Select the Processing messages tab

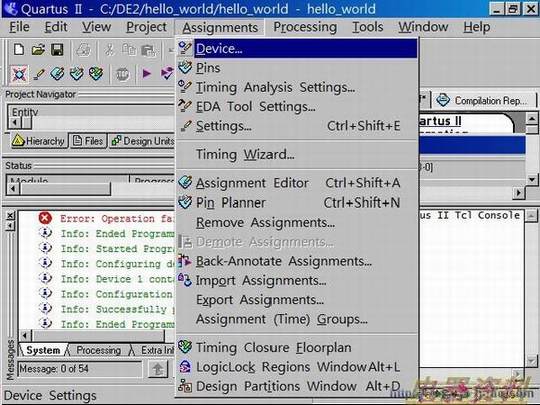[98, 350]
